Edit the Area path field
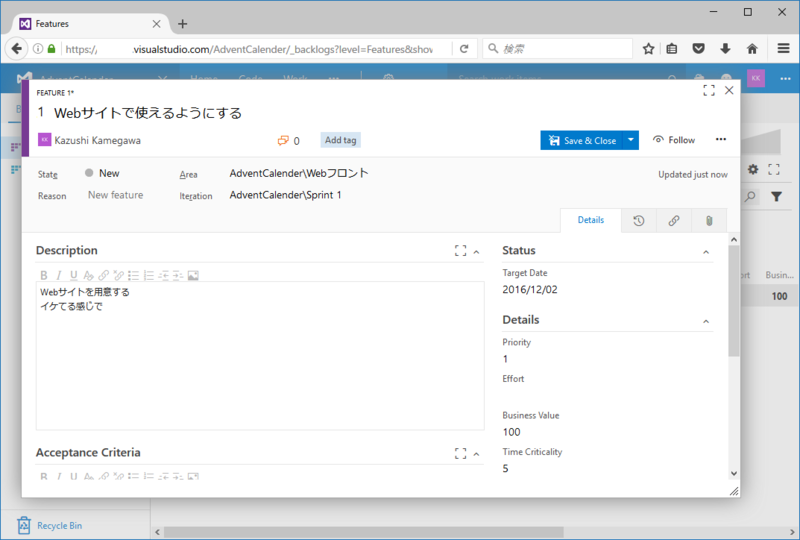800x540 pixels. pos(299,174)
